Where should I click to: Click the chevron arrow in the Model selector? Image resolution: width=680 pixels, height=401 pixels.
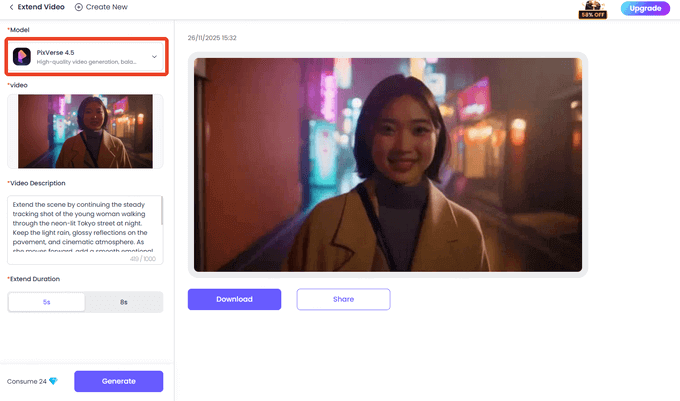(x=154, y=57)
